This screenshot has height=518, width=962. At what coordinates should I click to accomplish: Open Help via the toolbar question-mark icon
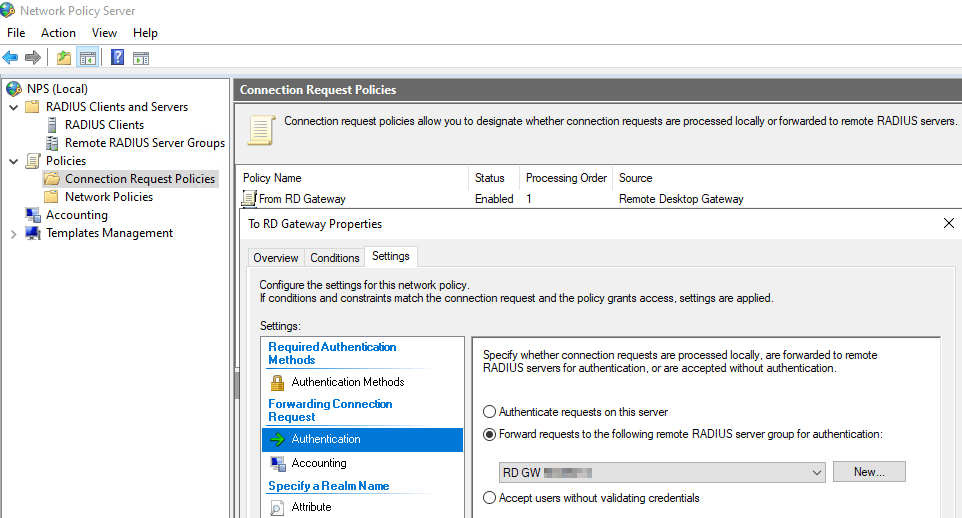(117, 58)
